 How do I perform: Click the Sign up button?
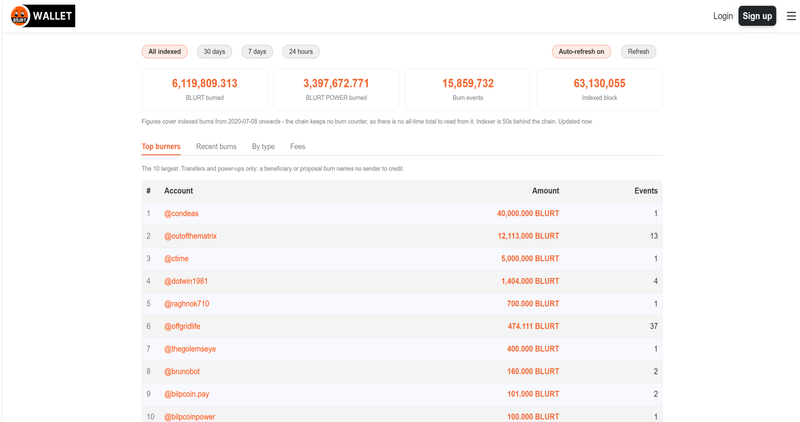tap(757, 16)
